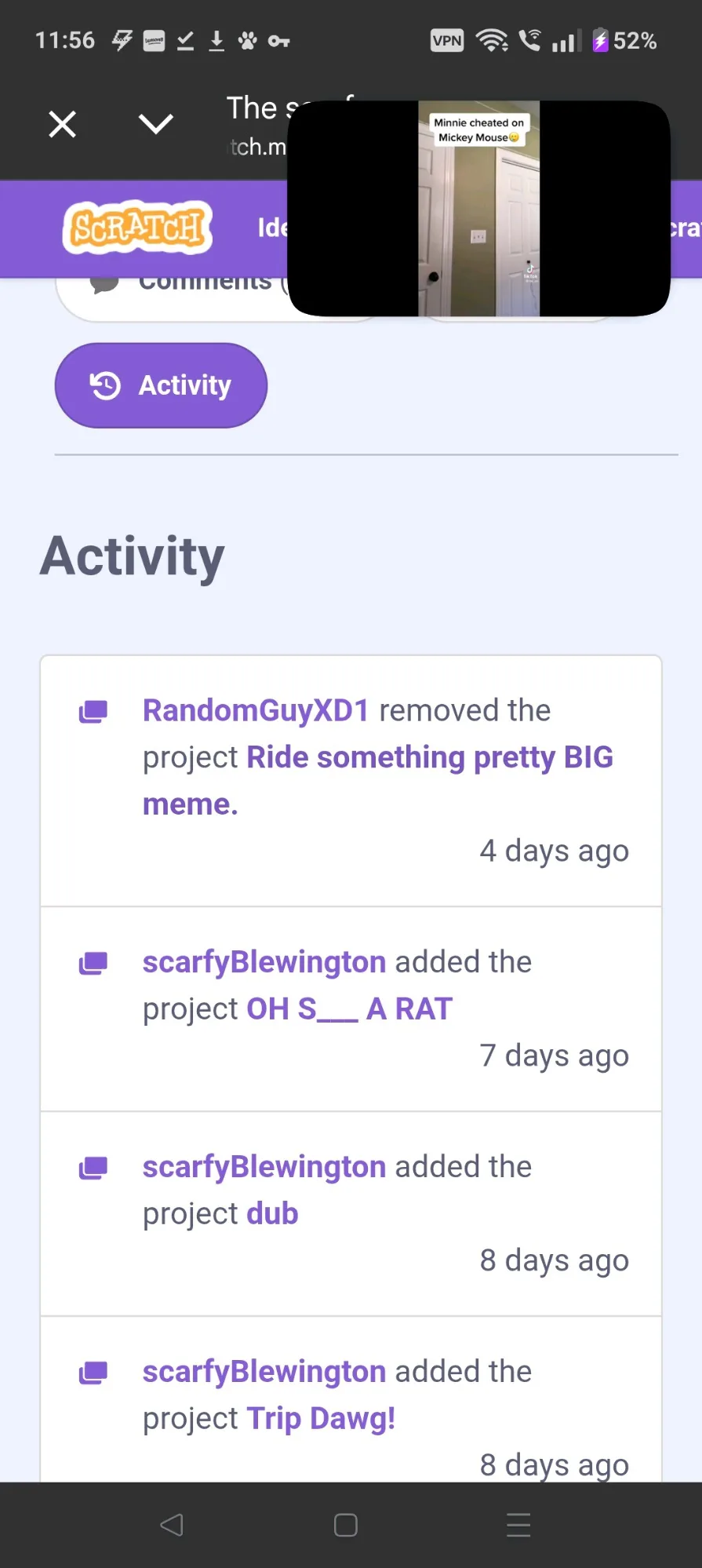
Task: Open the dub project link
Action: [x=272, y=1214]
